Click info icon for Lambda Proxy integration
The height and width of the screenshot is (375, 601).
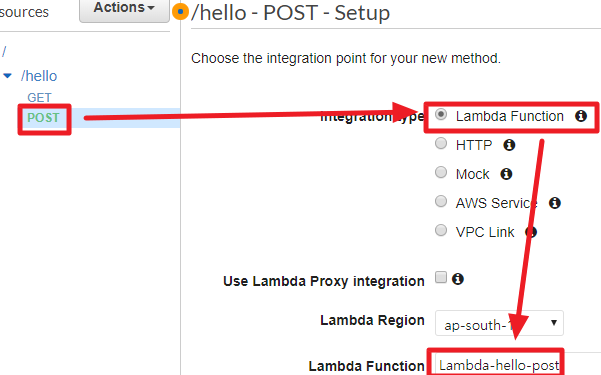(458, 279)
